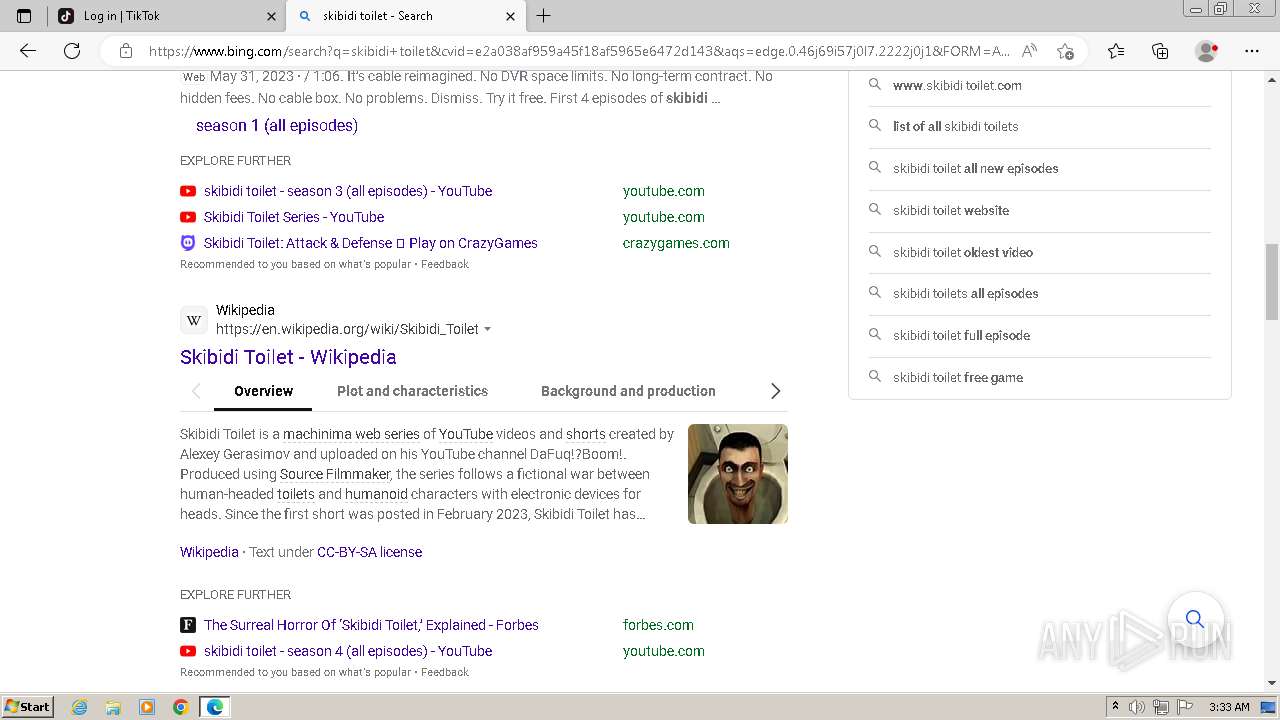This screenshot has width=1280, height=720.
Task: Open a new tab with plus icon
Action: tap(544, 16)
